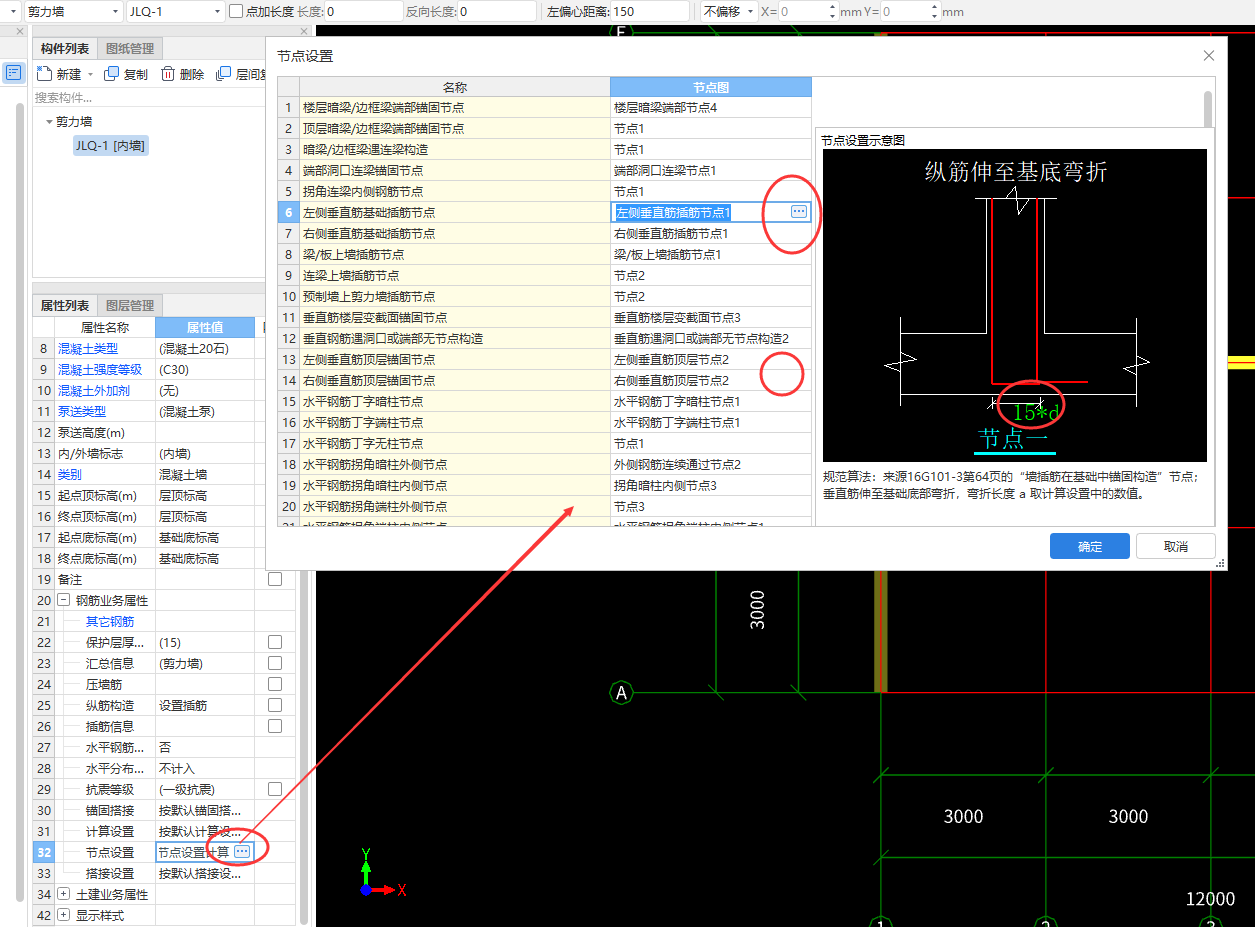Viewport: 1255px width, 927px height.
Task: Click cell 左侧垂直筋顶层节点2
Action: pos(711,359)
